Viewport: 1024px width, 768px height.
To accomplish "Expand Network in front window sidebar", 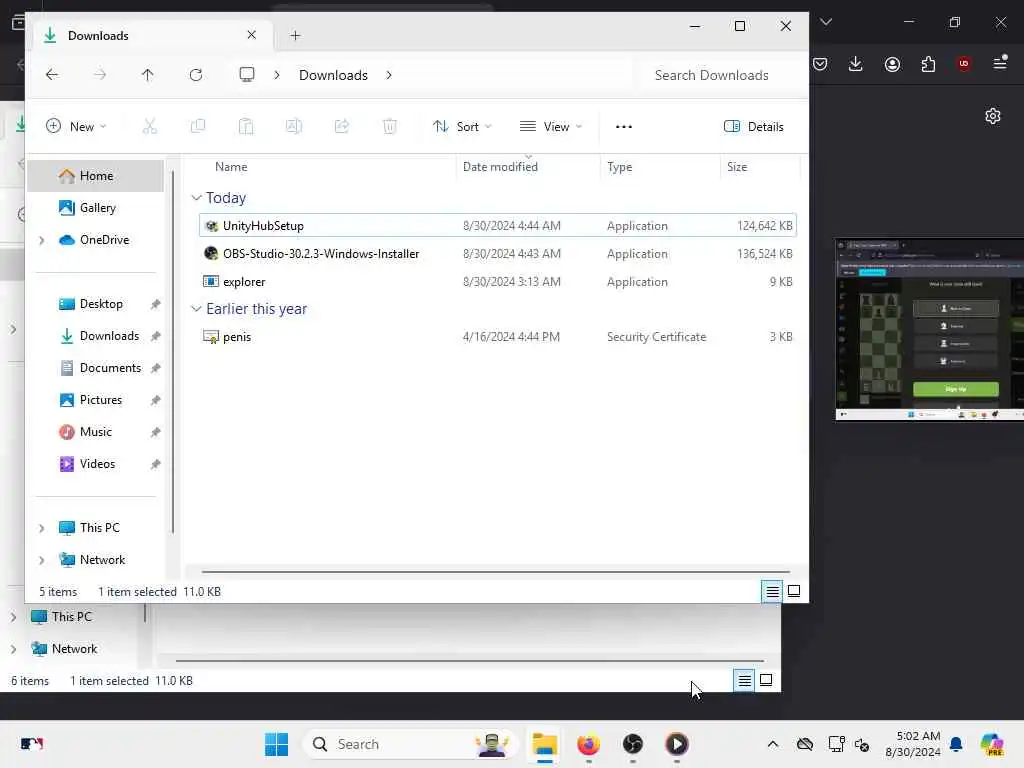I will (42, 560).
